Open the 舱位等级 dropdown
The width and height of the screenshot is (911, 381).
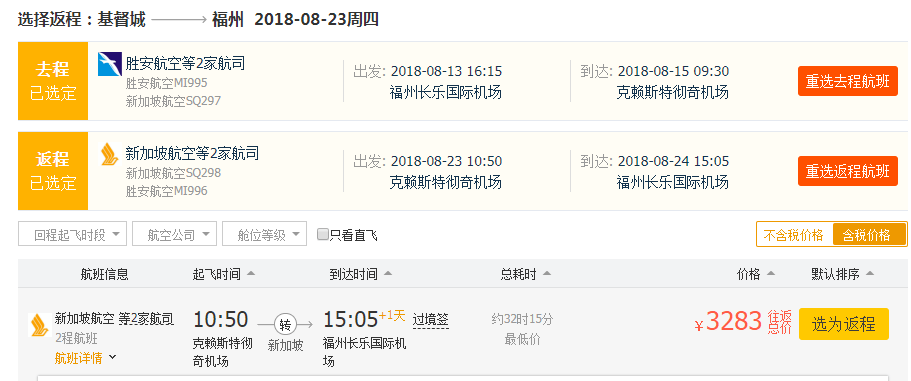[x=264, y=234]
